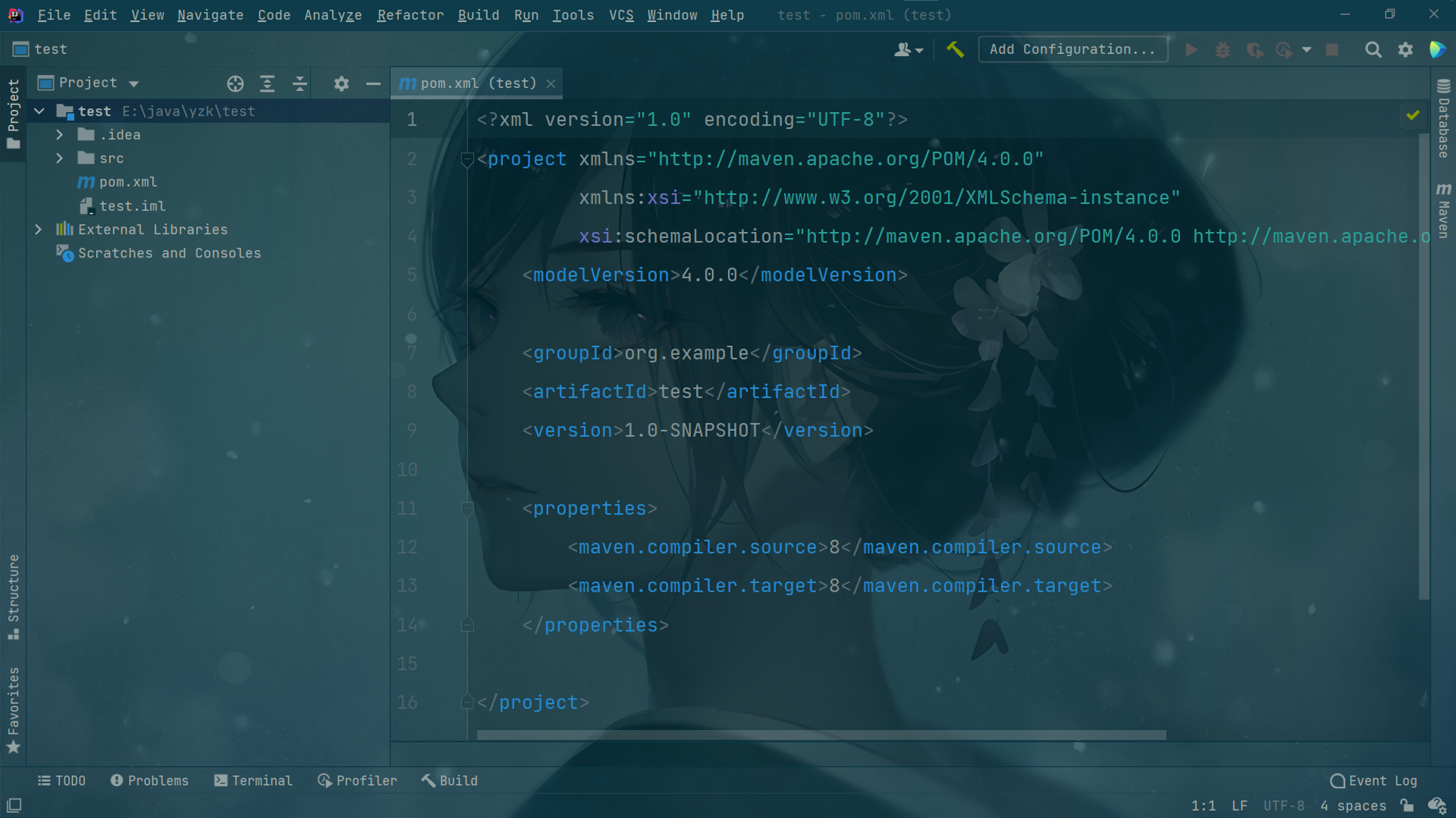The height and width of the screenshot is (818, 1456).
Task: Toggle the Project side tab
Action: point(13,114)
